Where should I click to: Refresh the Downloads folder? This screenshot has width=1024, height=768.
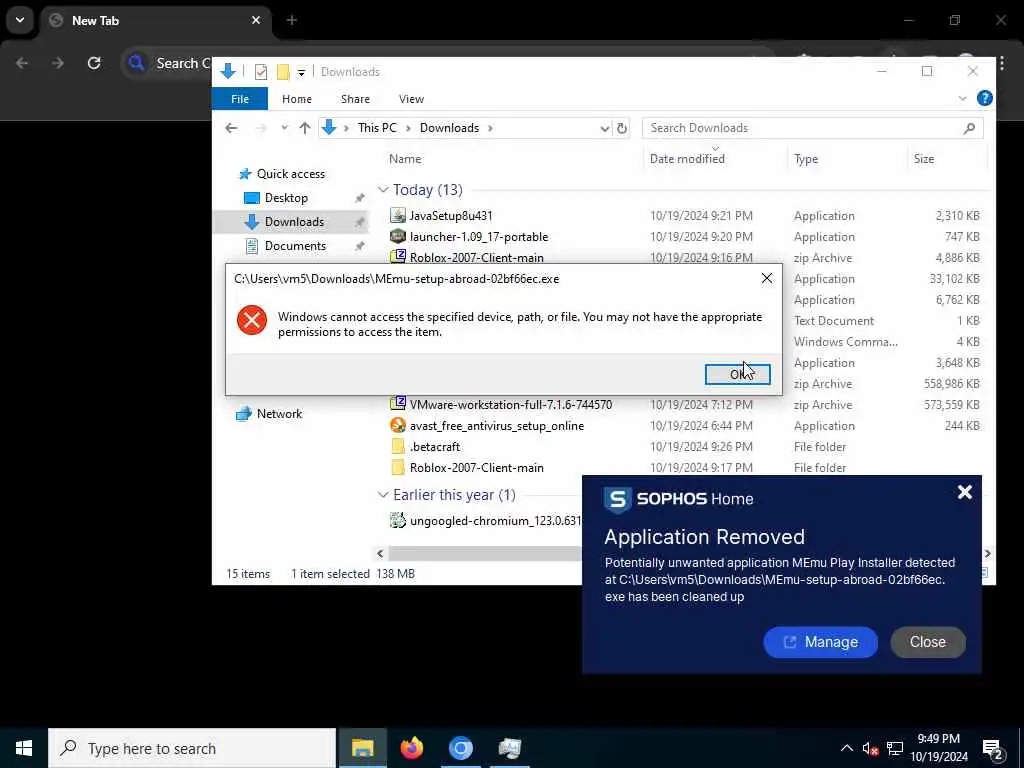click(622, 129)
